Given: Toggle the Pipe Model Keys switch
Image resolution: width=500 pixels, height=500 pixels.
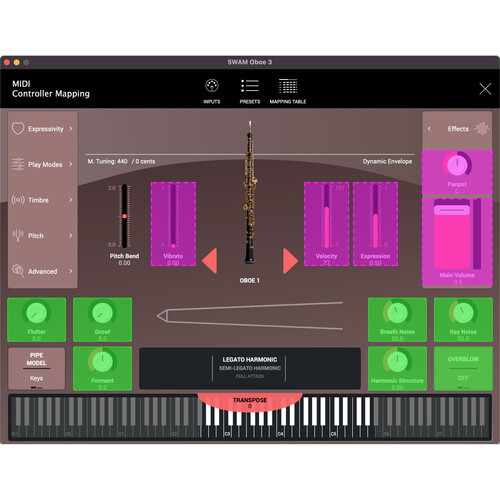Looking at the screenshot, I should point(36,379).
